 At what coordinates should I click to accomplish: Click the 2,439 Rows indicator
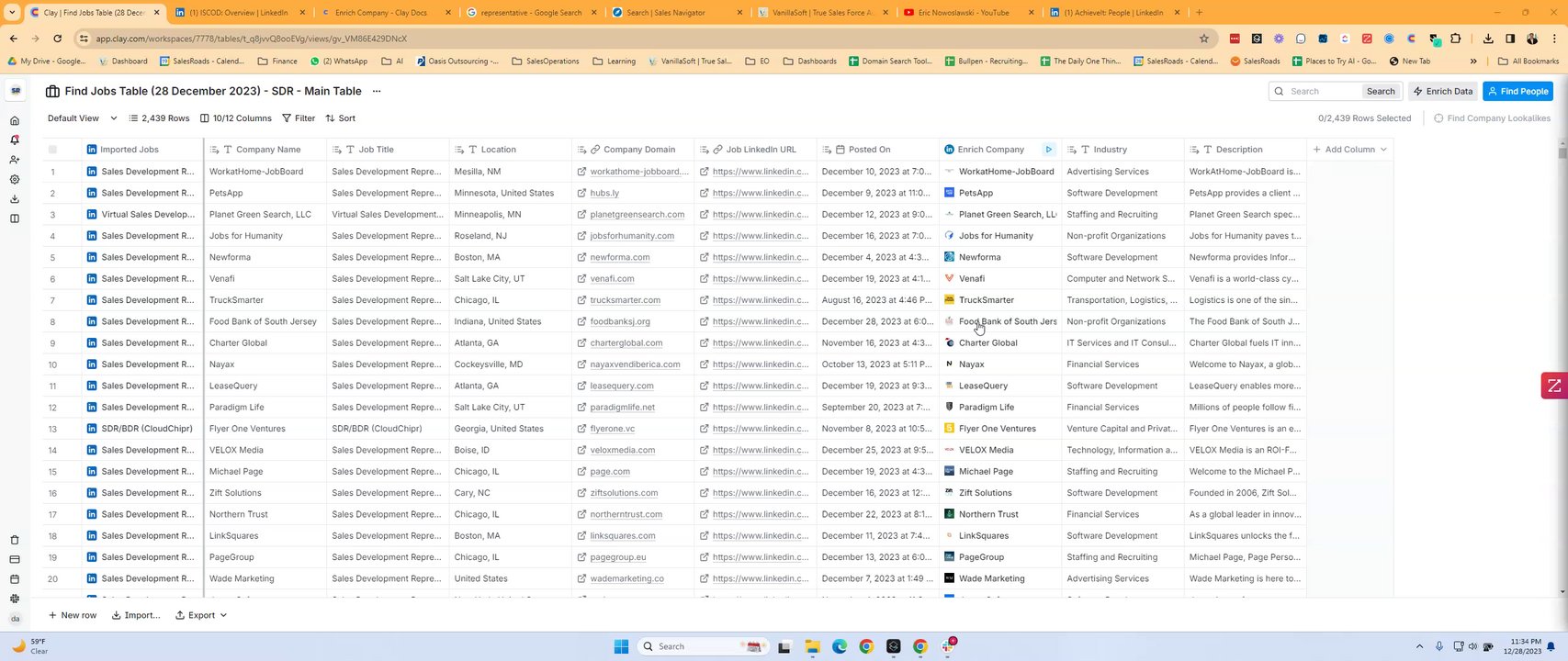click(159, 118)
